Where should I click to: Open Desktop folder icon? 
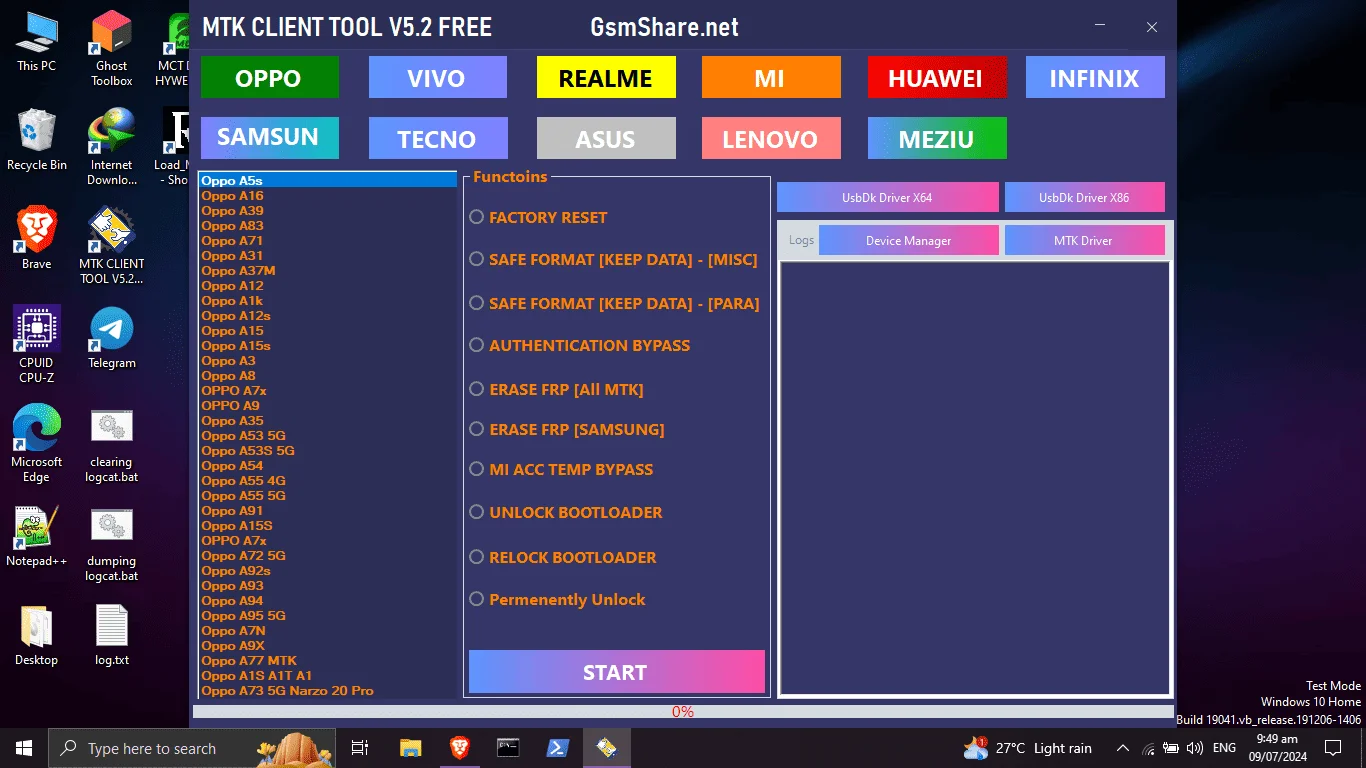point(36,635)
